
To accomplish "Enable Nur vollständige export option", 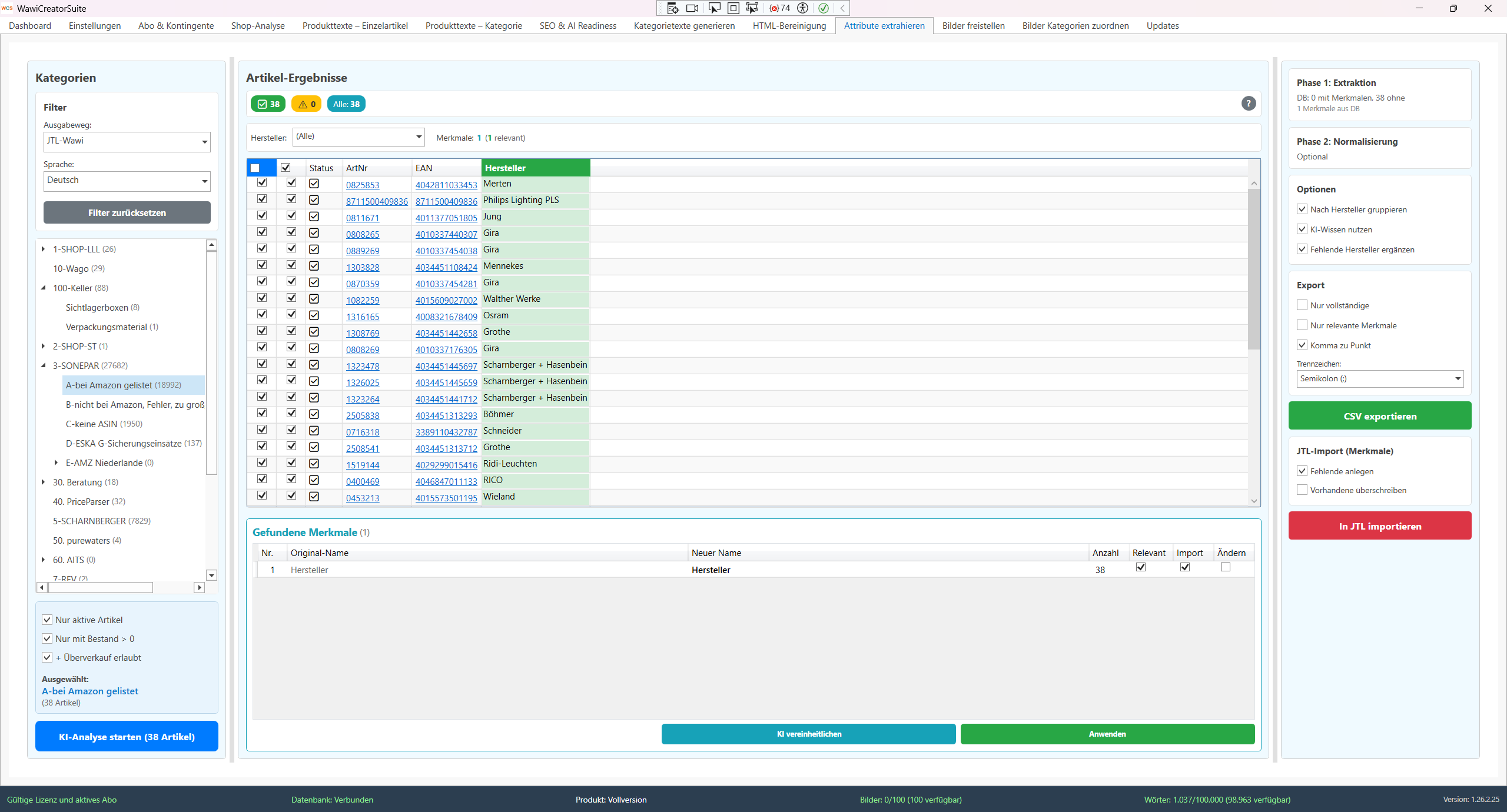I will pyautogui.click(x=1302, y=305).
